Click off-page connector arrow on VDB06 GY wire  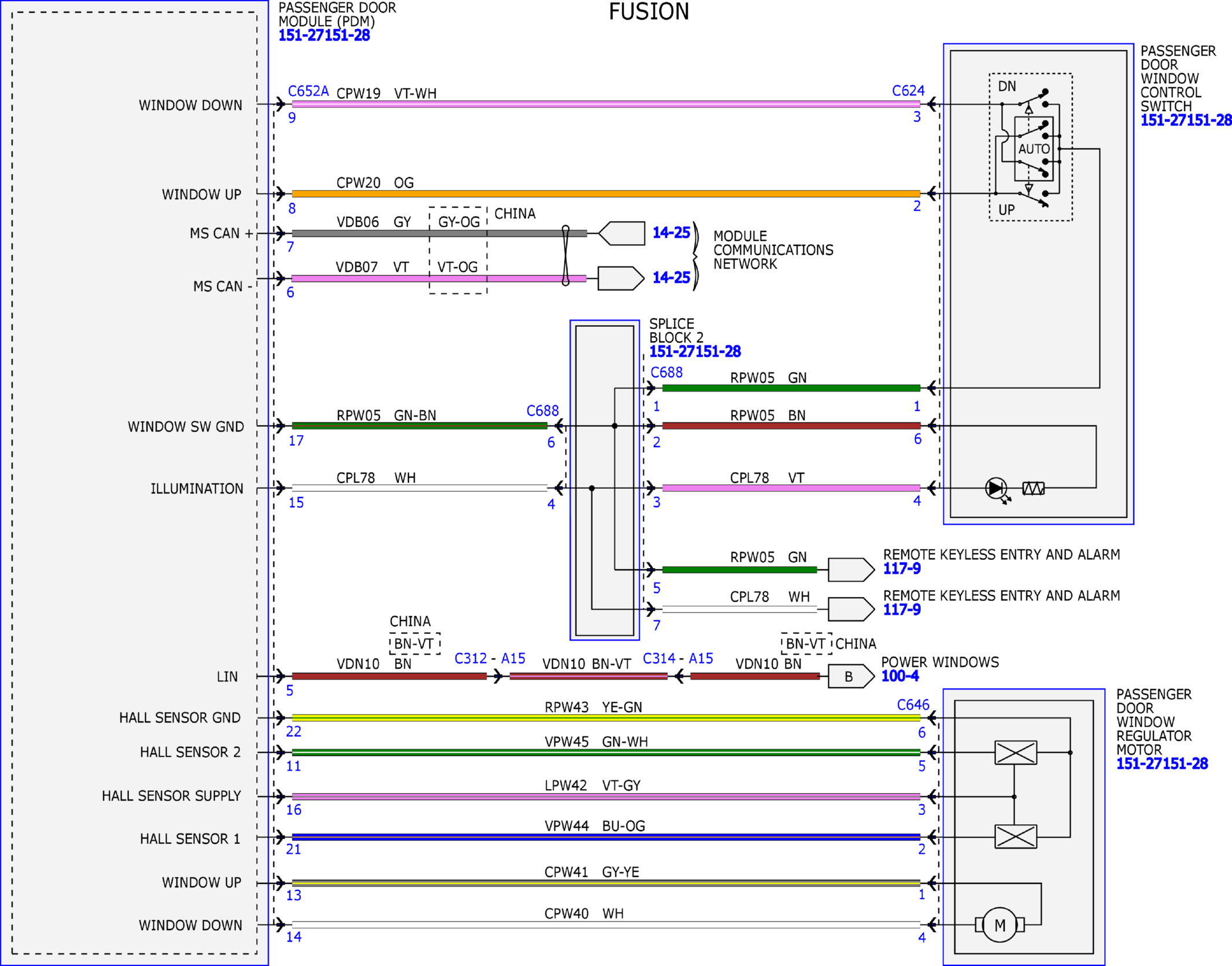621,233
